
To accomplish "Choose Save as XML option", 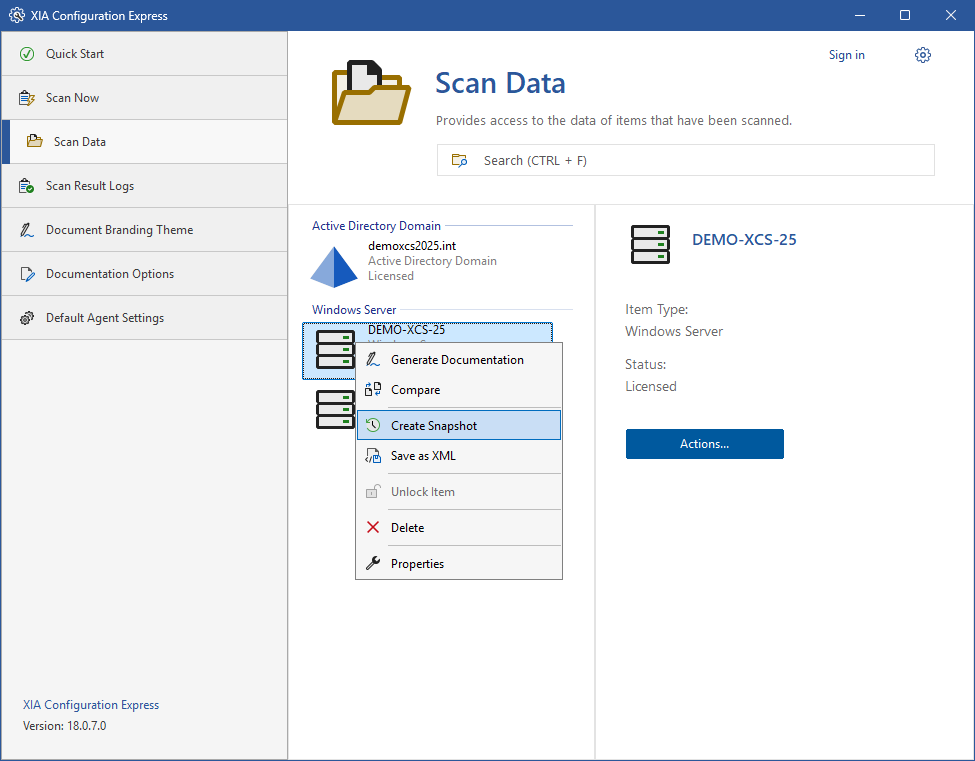I will (x=423, y=456).
